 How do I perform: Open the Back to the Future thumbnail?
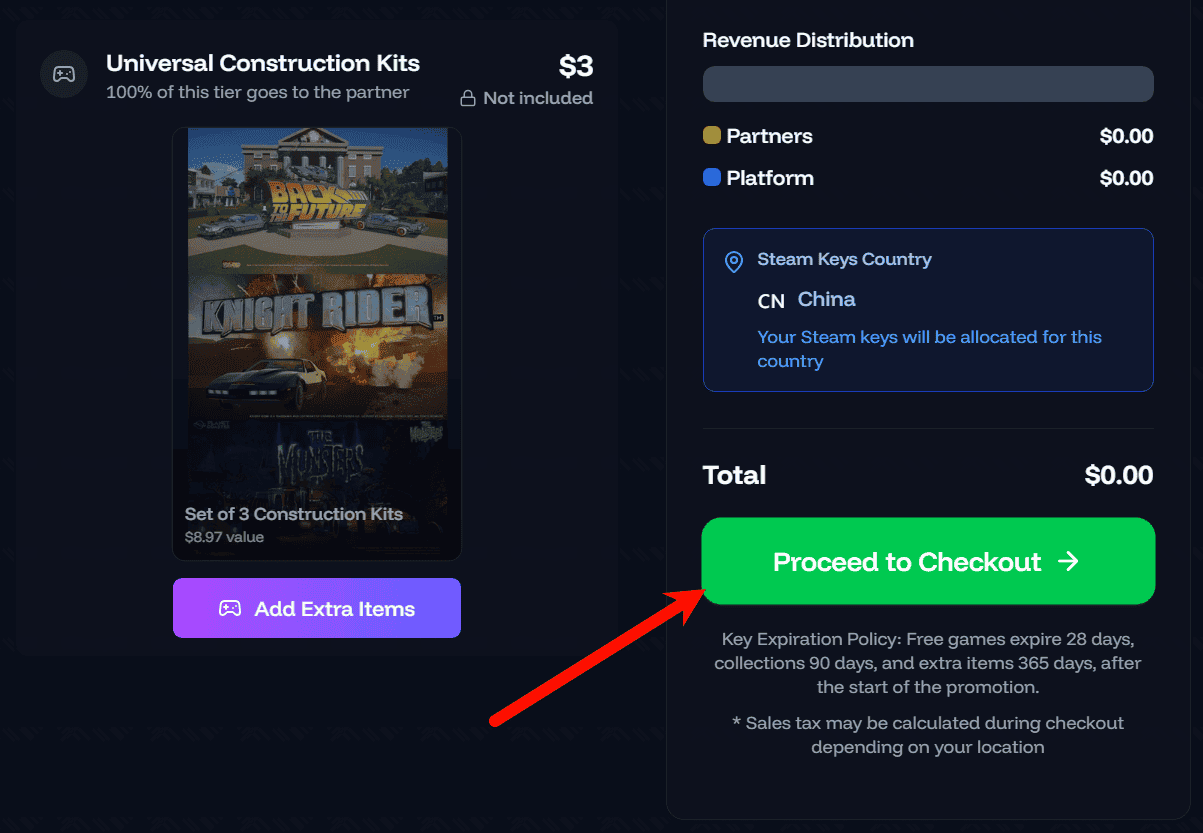[316, 199]
